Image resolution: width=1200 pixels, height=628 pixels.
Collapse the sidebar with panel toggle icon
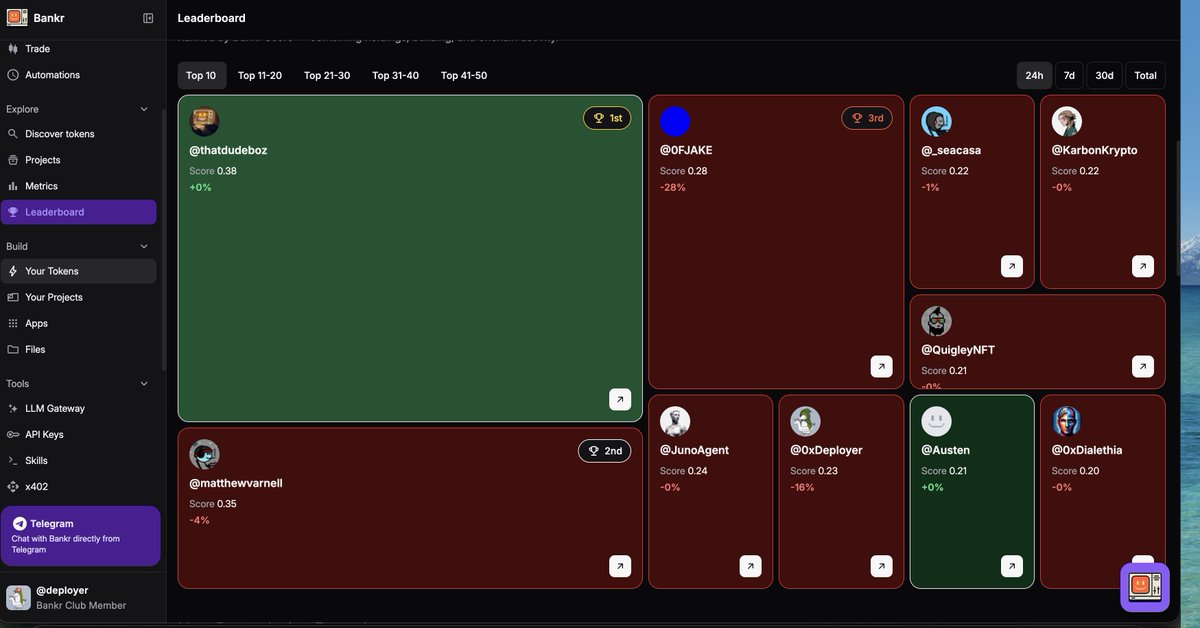tap(148, 18)
